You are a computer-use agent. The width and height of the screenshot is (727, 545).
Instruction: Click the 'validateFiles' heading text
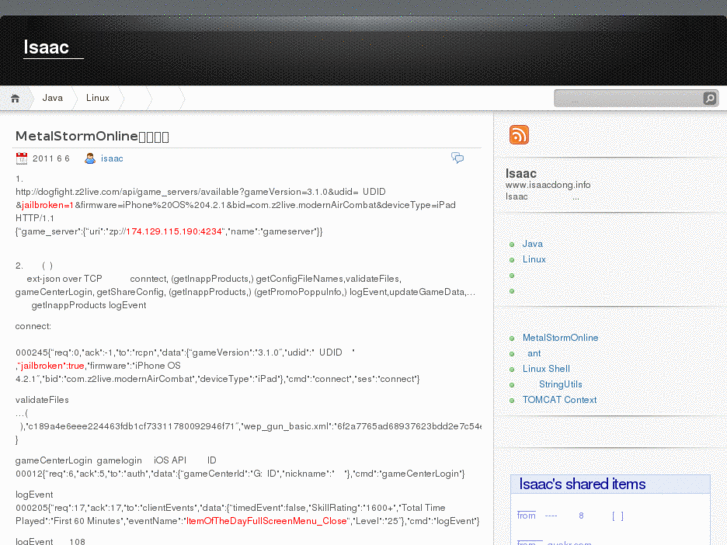[42, 400]
